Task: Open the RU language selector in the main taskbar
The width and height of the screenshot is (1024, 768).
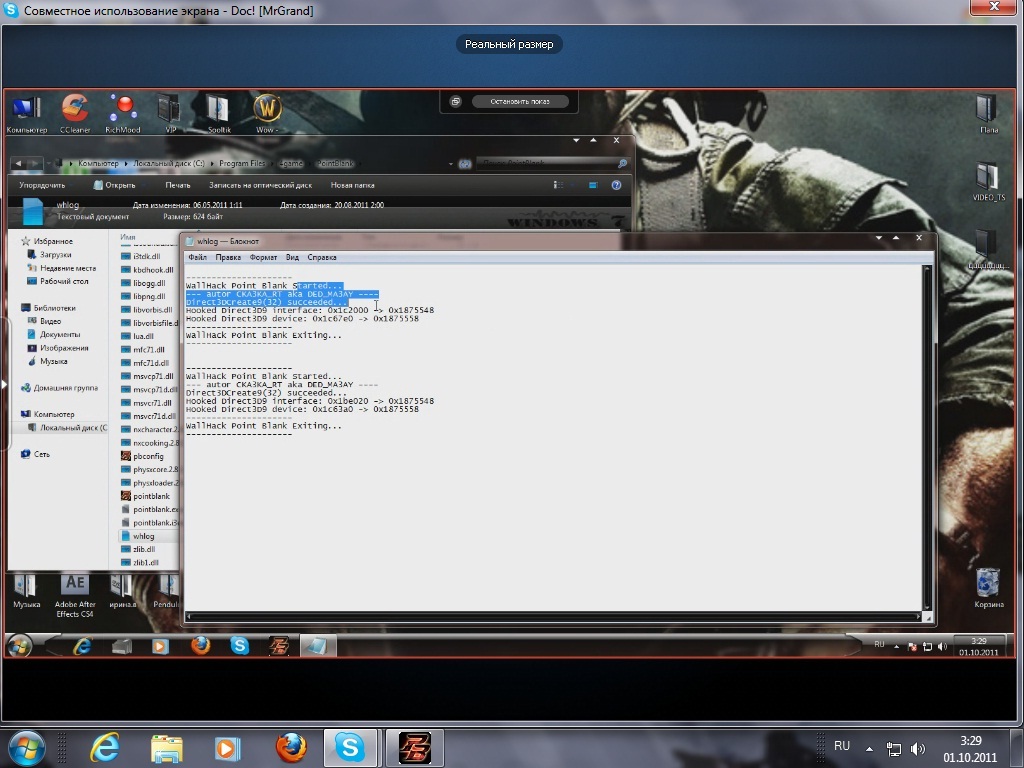Action: click(x=842, y=746)
